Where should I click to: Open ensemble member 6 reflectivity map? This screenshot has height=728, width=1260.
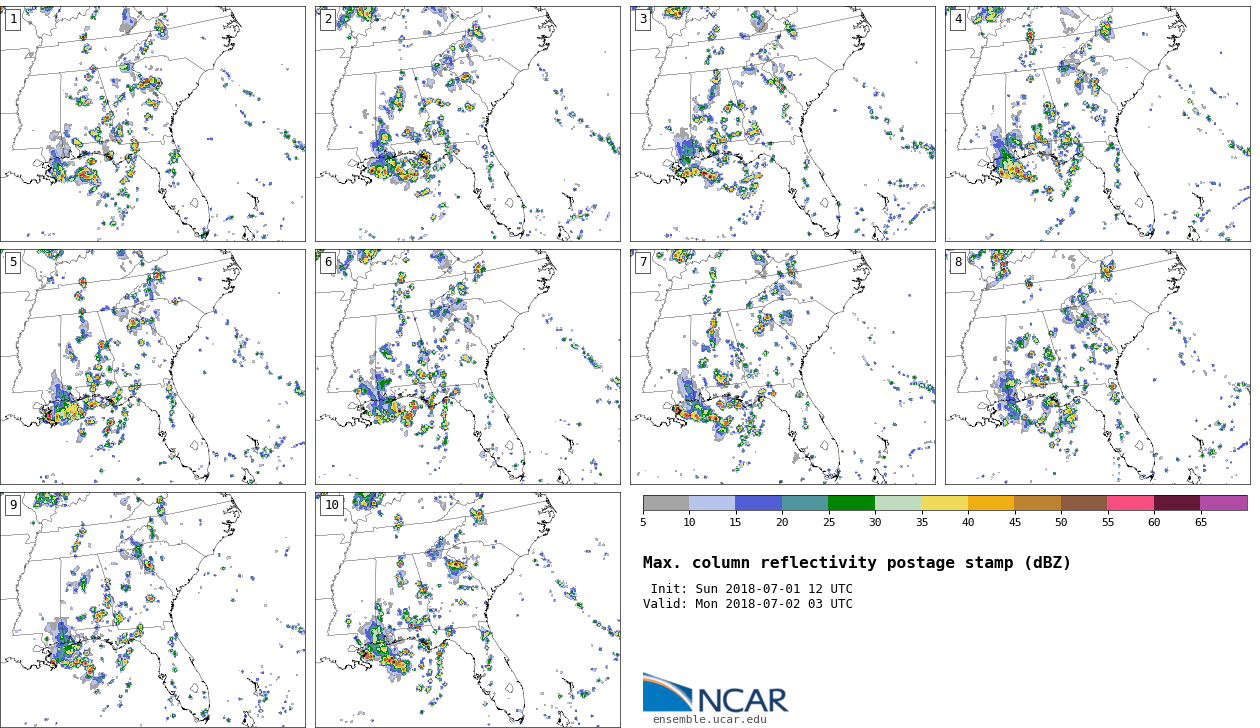point(467,367)
